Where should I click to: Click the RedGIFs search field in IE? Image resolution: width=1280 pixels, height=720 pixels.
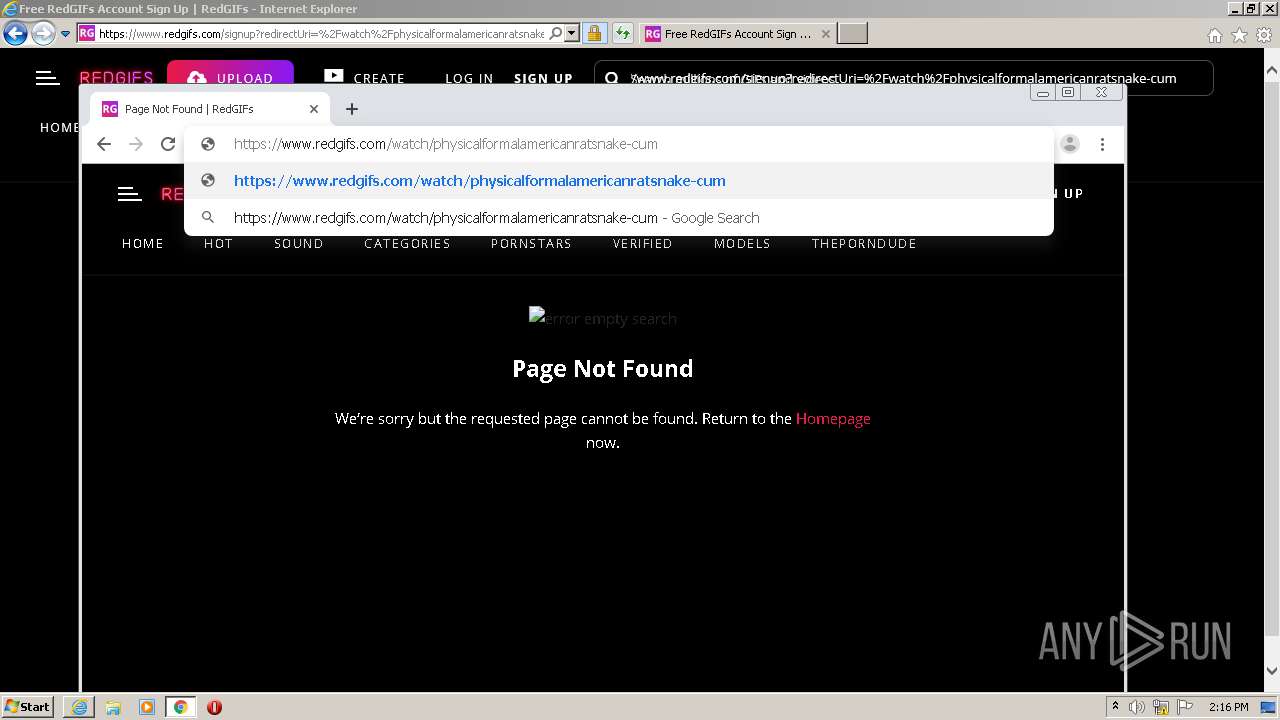[903, 78]
